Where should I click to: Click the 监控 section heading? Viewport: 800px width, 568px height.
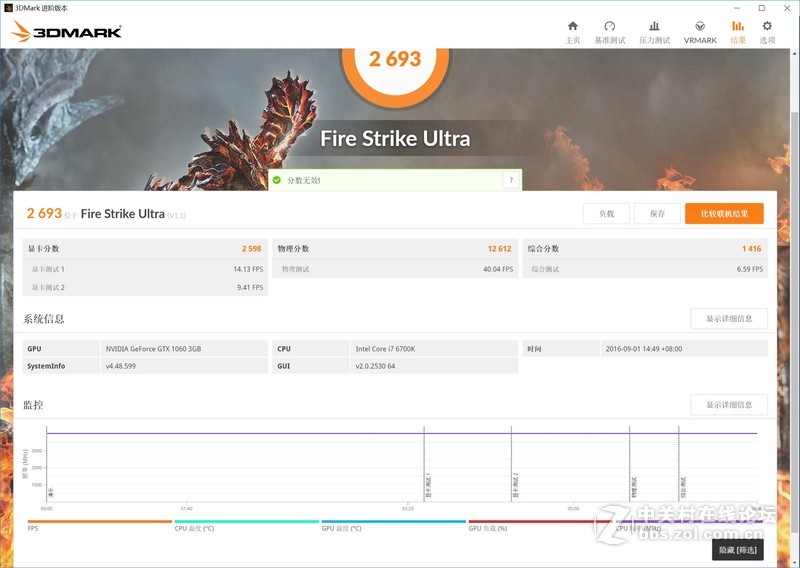coord(33,405)
